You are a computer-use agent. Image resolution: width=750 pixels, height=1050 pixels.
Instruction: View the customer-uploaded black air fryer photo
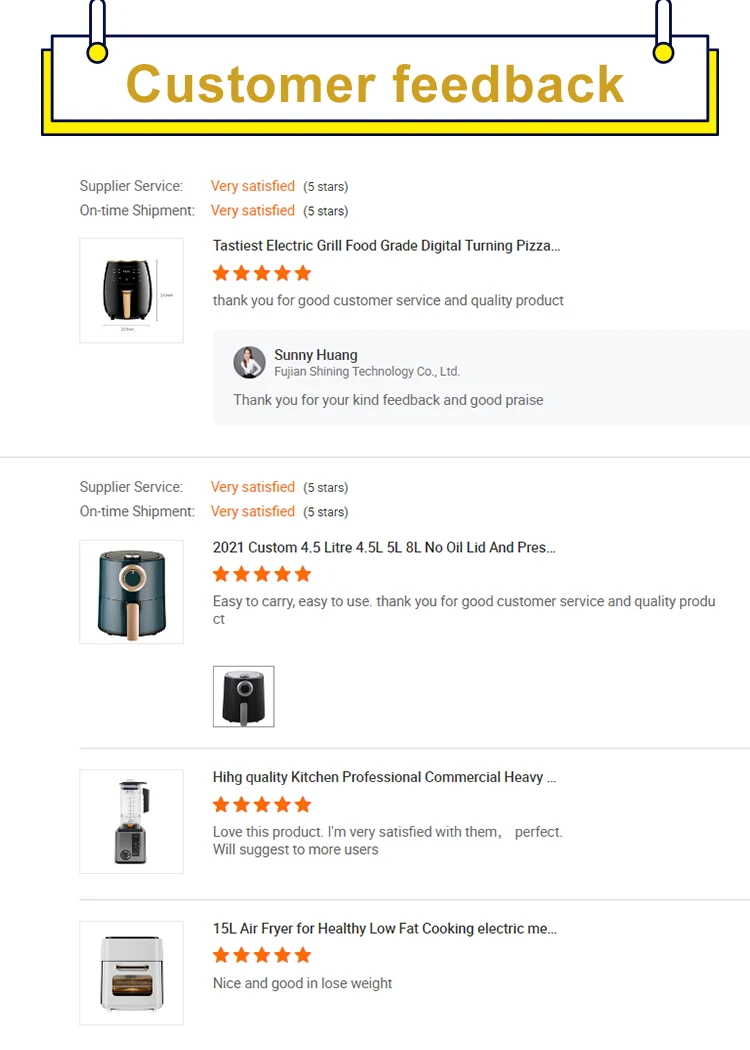point(243,696)
